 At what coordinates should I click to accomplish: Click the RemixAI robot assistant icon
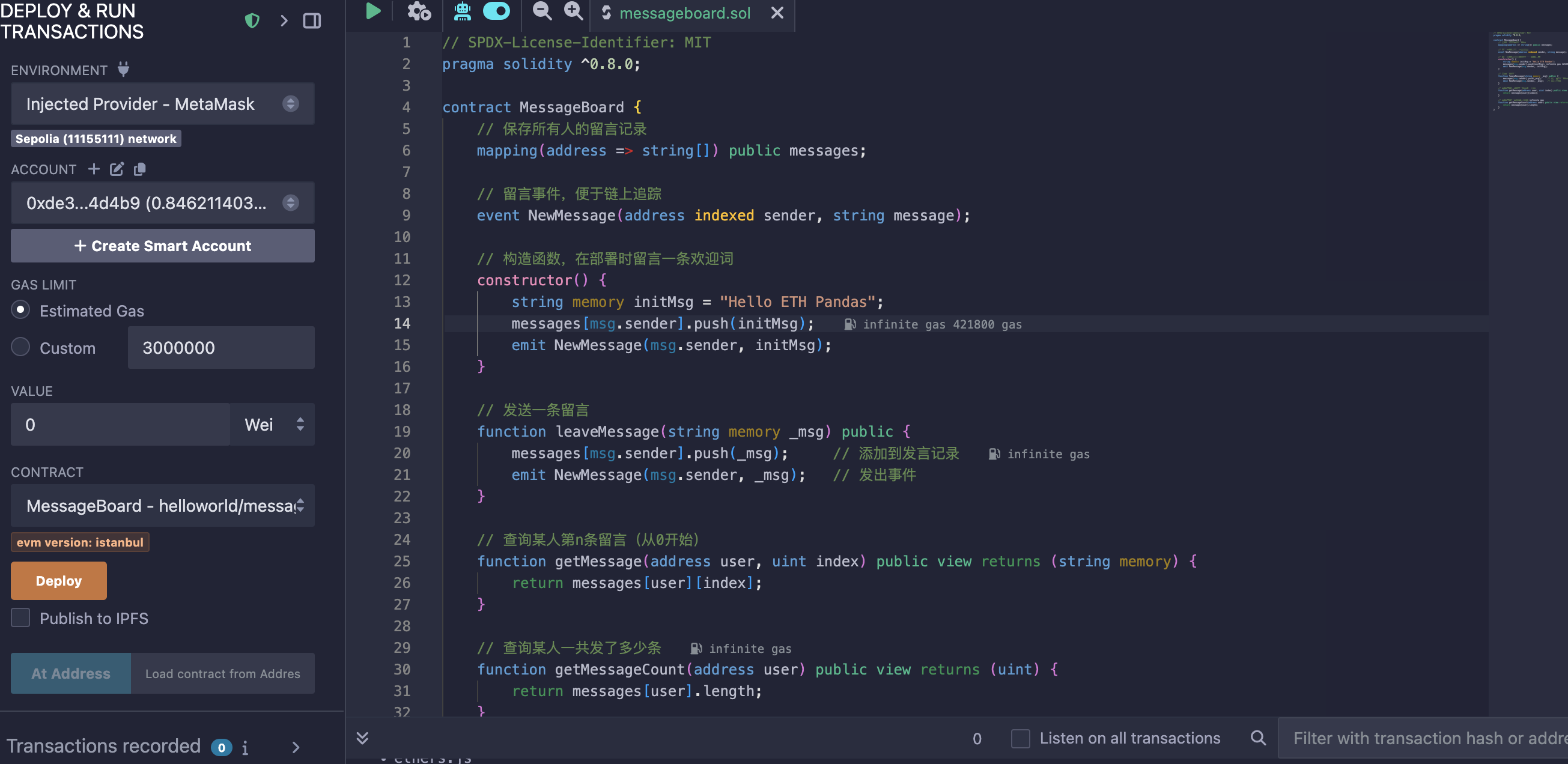[x=463, y=11]
